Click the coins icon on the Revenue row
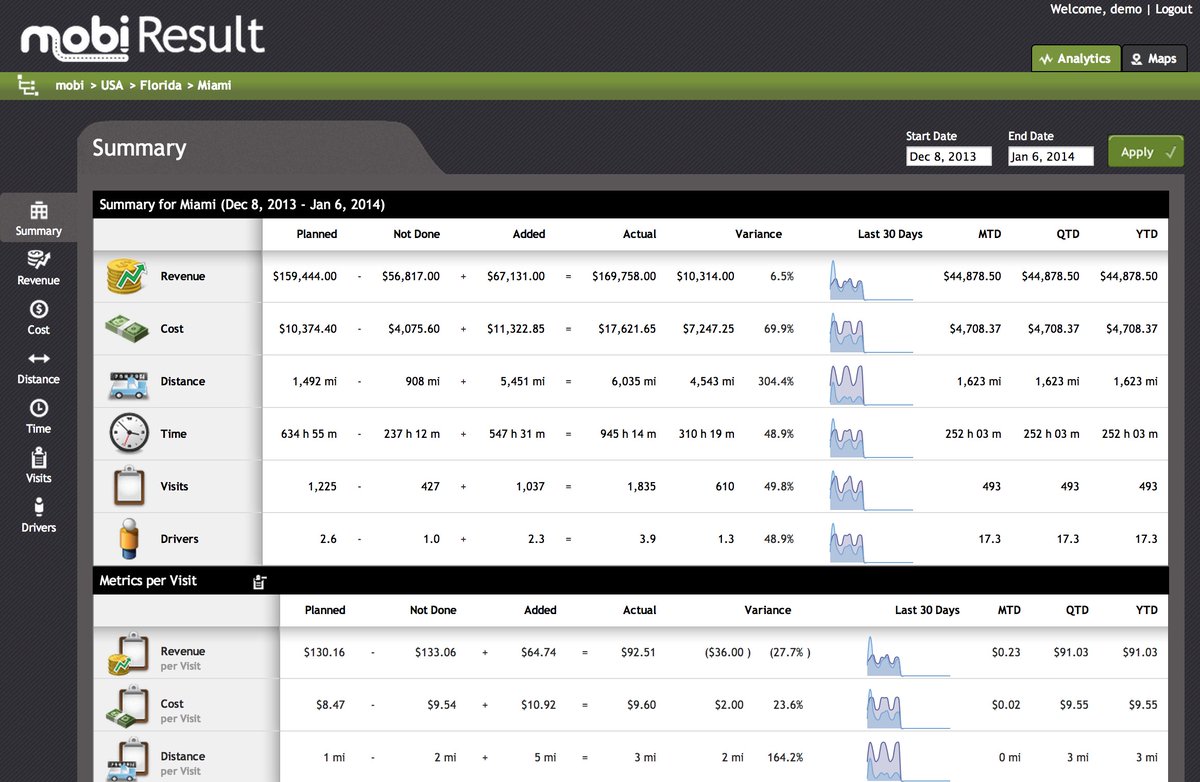Image resolution: width=1200 pixels, height=782 pixels. 124,275
